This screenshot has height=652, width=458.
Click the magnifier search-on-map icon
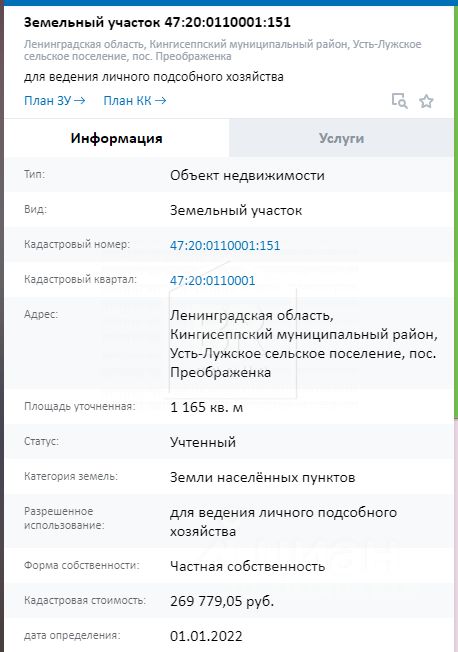[x=399, y=101]
